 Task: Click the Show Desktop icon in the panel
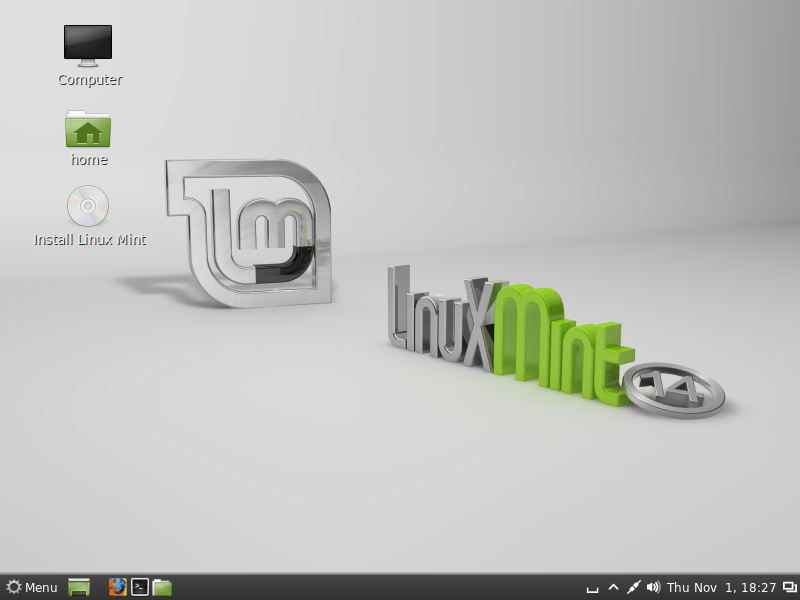[x=79, y=587]
